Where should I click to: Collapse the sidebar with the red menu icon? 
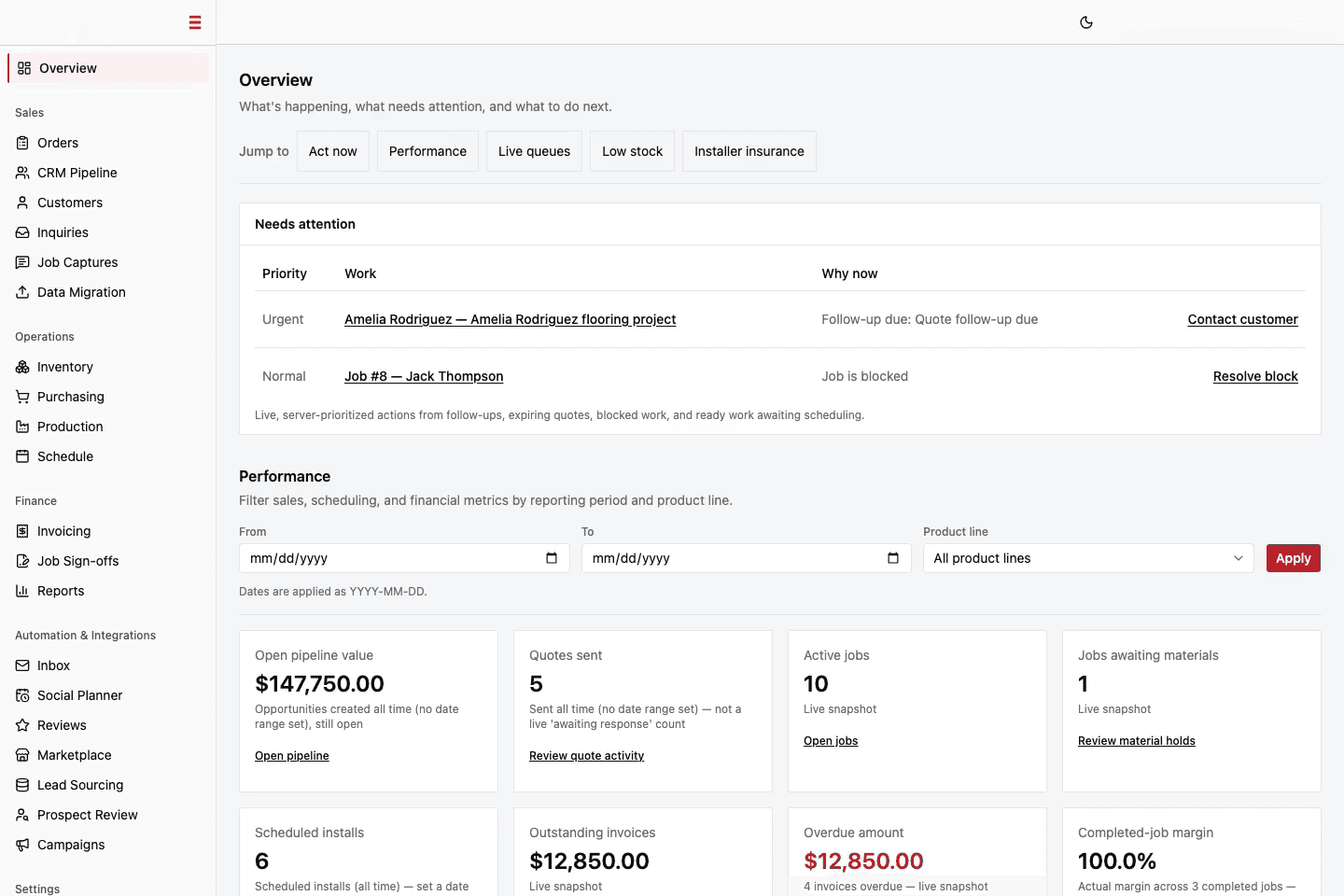195,22
